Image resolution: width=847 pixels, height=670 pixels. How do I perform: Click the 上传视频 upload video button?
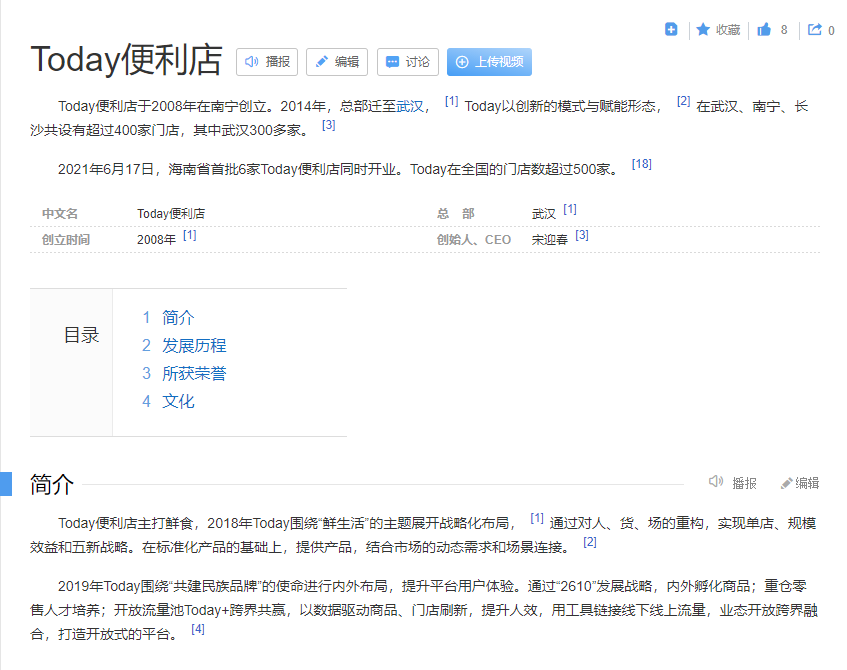(x=489, y=62)
